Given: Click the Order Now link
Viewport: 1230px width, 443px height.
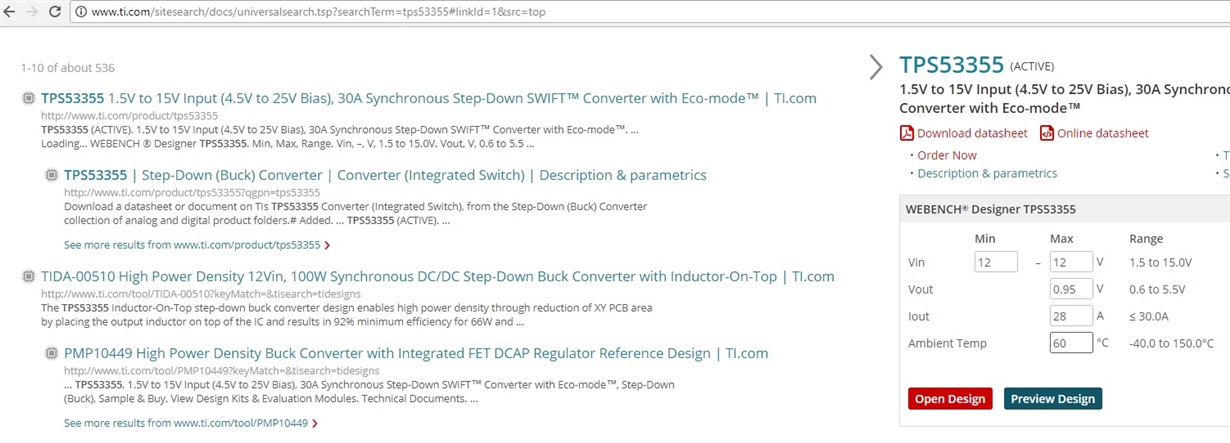Looking at the screenshot, I should (x=947, y=155).
